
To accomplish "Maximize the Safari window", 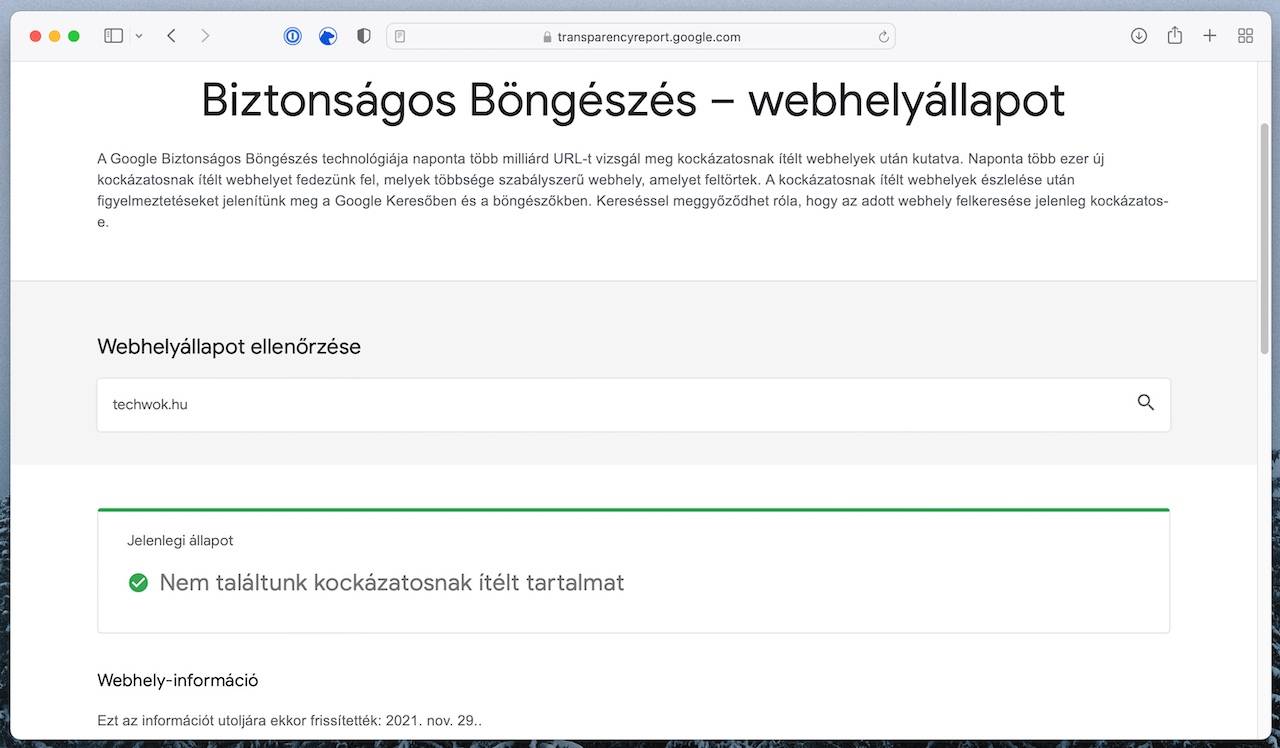I will pyautogui.click(x=74, y=36).
